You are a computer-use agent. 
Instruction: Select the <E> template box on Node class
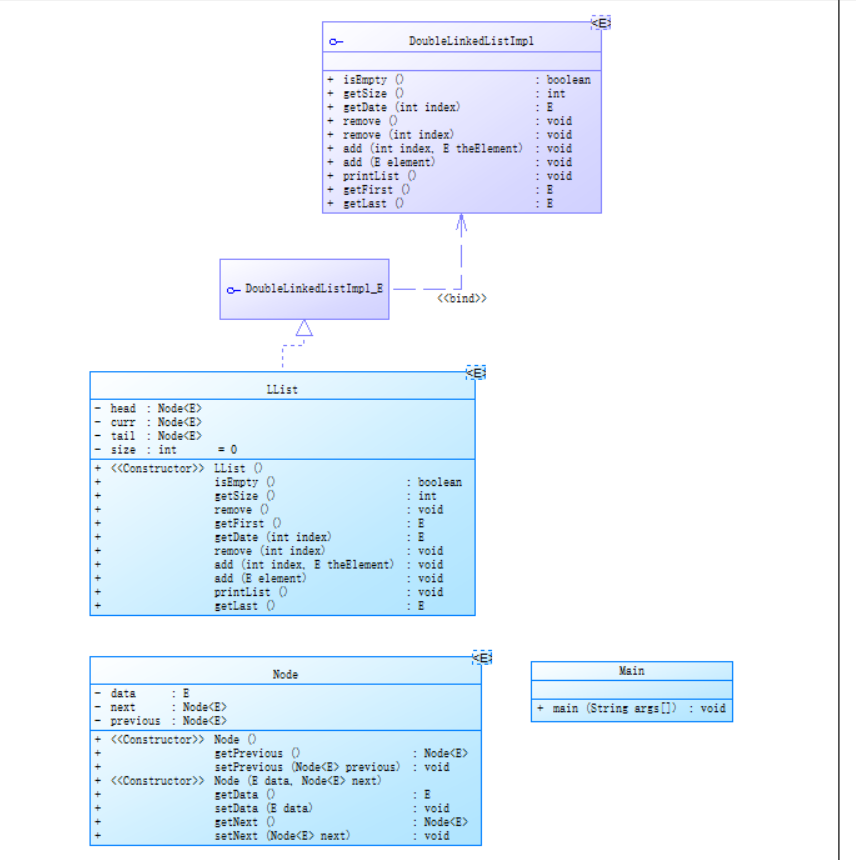(x=482, y=658)
